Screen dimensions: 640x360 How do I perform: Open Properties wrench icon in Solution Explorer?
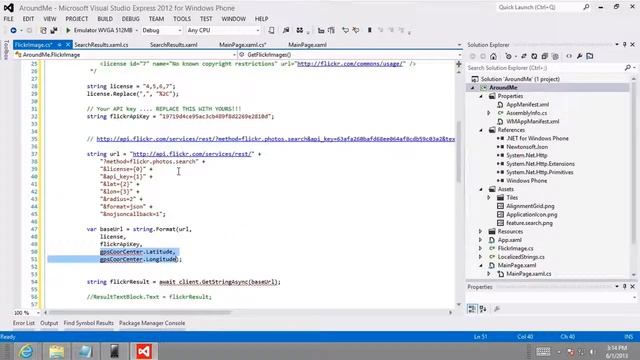coord(580,56)
